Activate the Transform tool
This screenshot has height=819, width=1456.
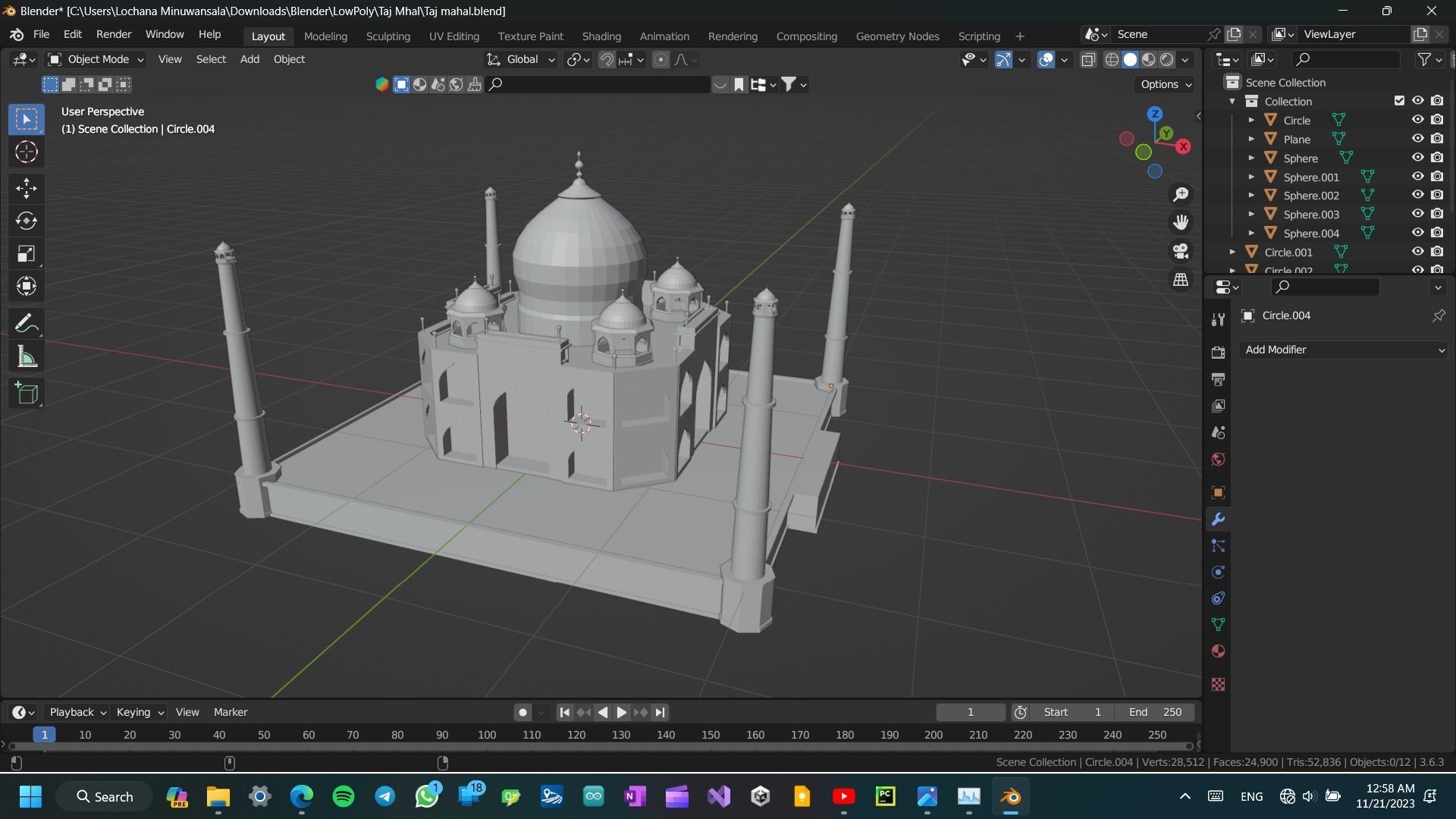coord(27,286)
